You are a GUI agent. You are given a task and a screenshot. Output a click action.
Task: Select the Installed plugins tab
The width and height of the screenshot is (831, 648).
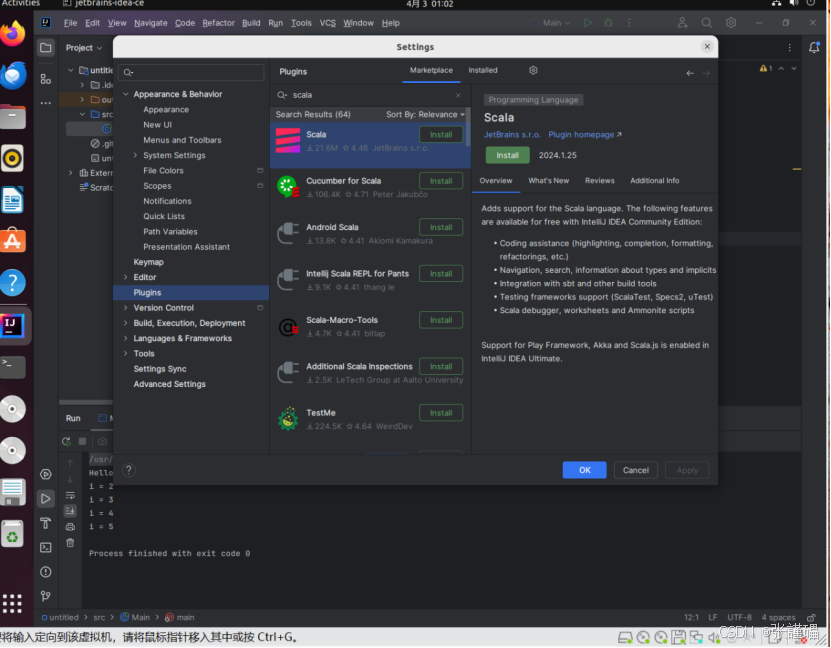click(x=483, y=71)
